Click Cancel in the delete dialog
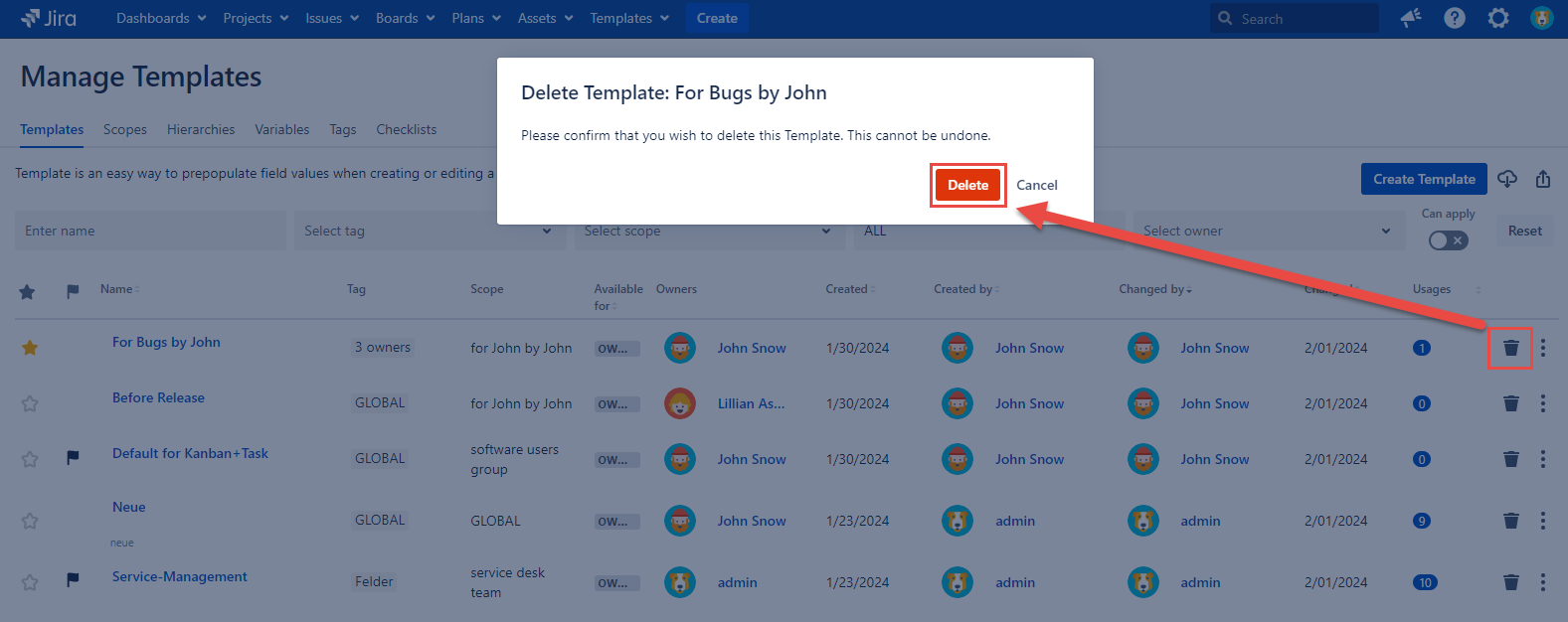1568x622 pixels. tap(1036, 185)
